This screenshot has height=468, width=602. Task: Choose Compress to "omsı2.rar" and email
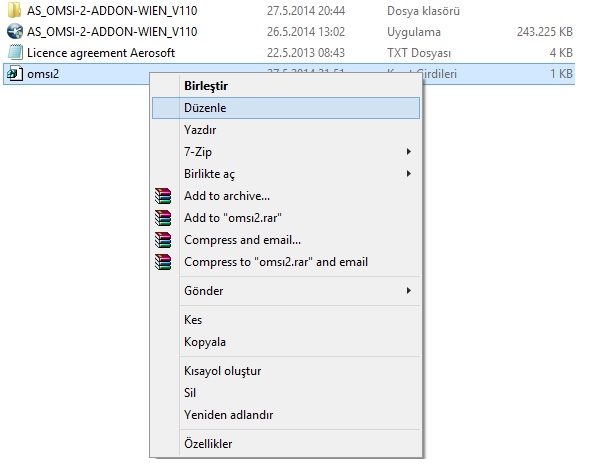point(286,262)
